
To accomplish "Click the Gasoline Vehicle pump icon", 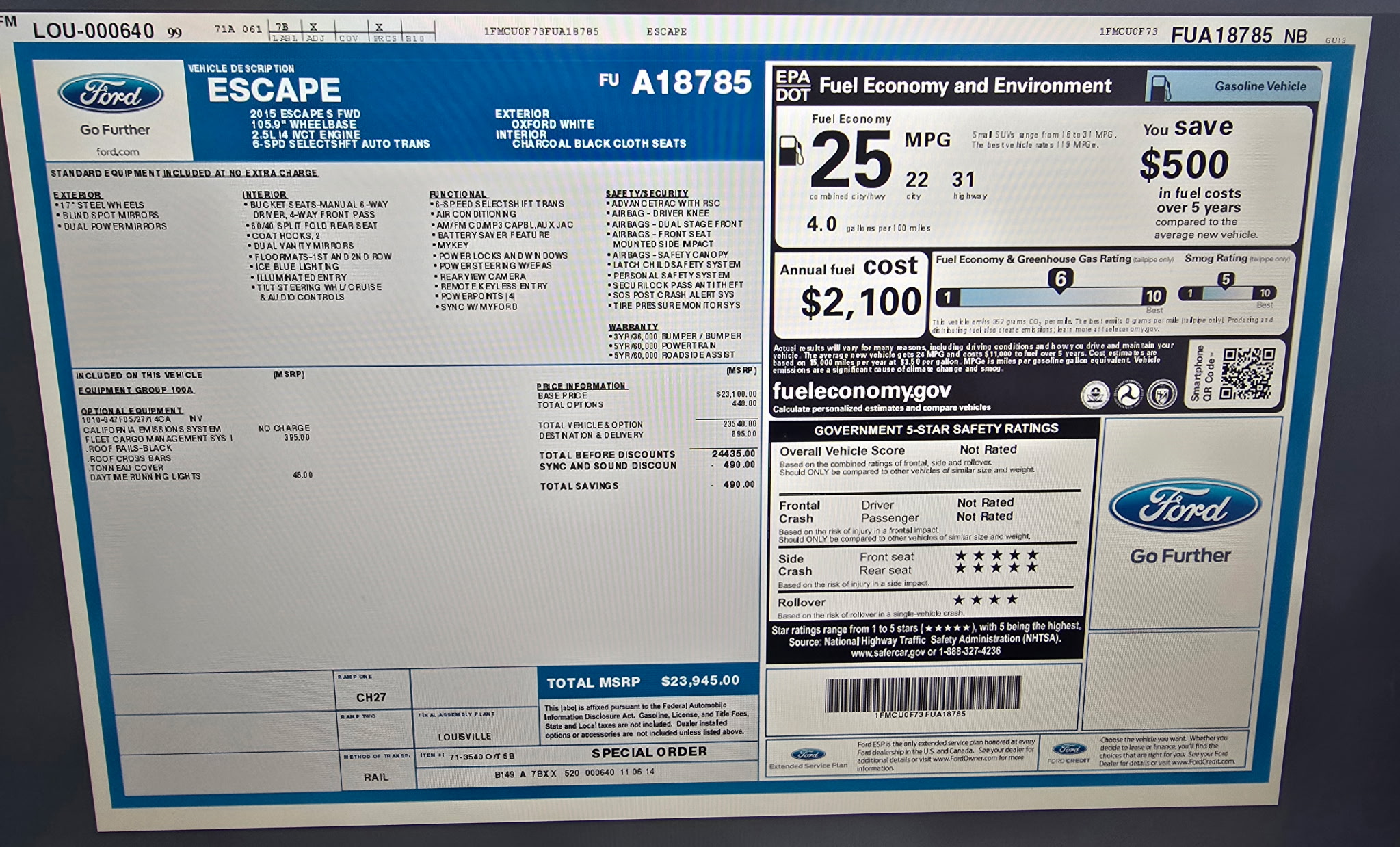I will [x=1161, y=88].
